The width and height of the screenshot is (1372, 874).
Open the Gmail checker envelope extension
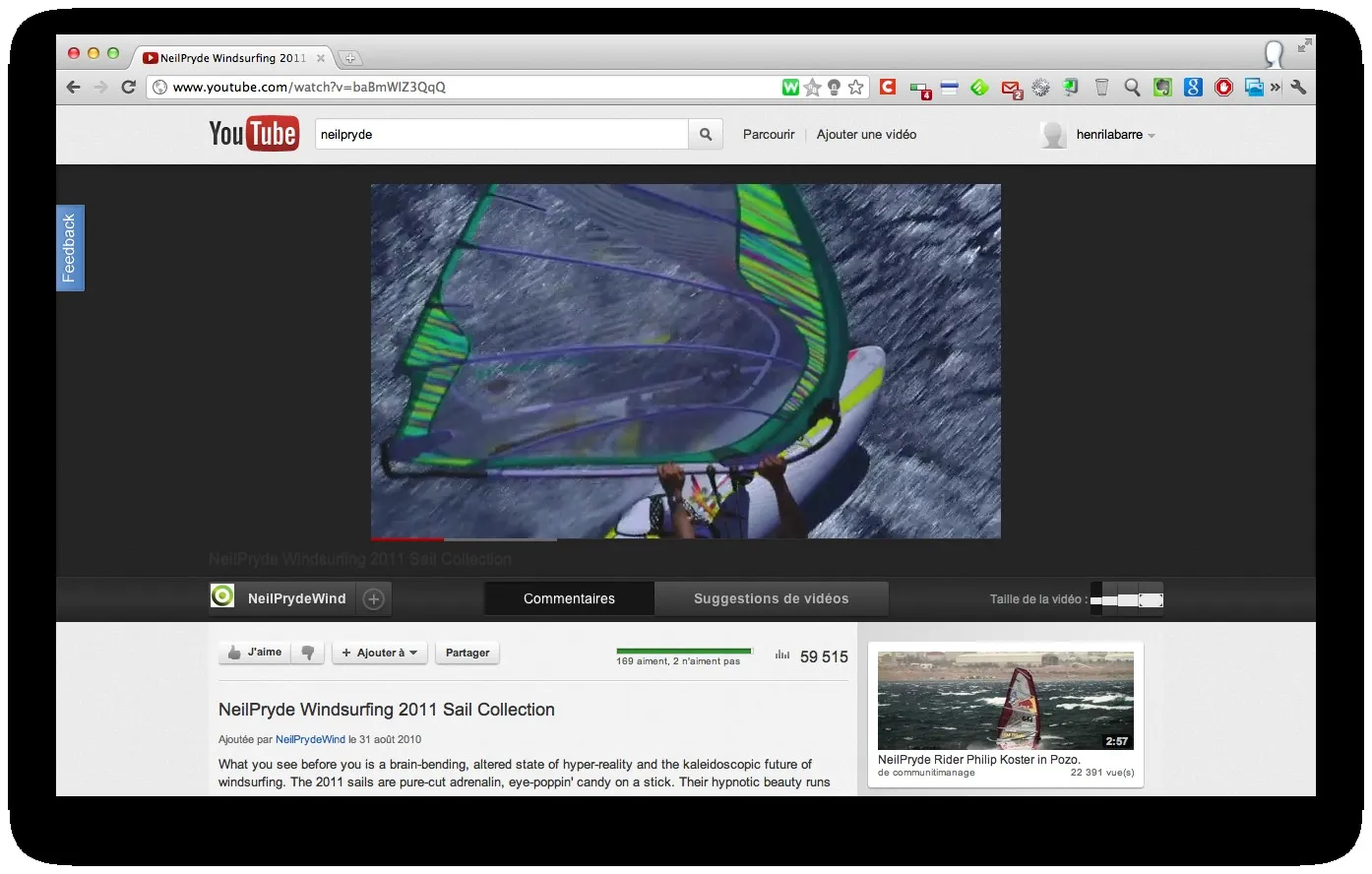pos(1011,89)
